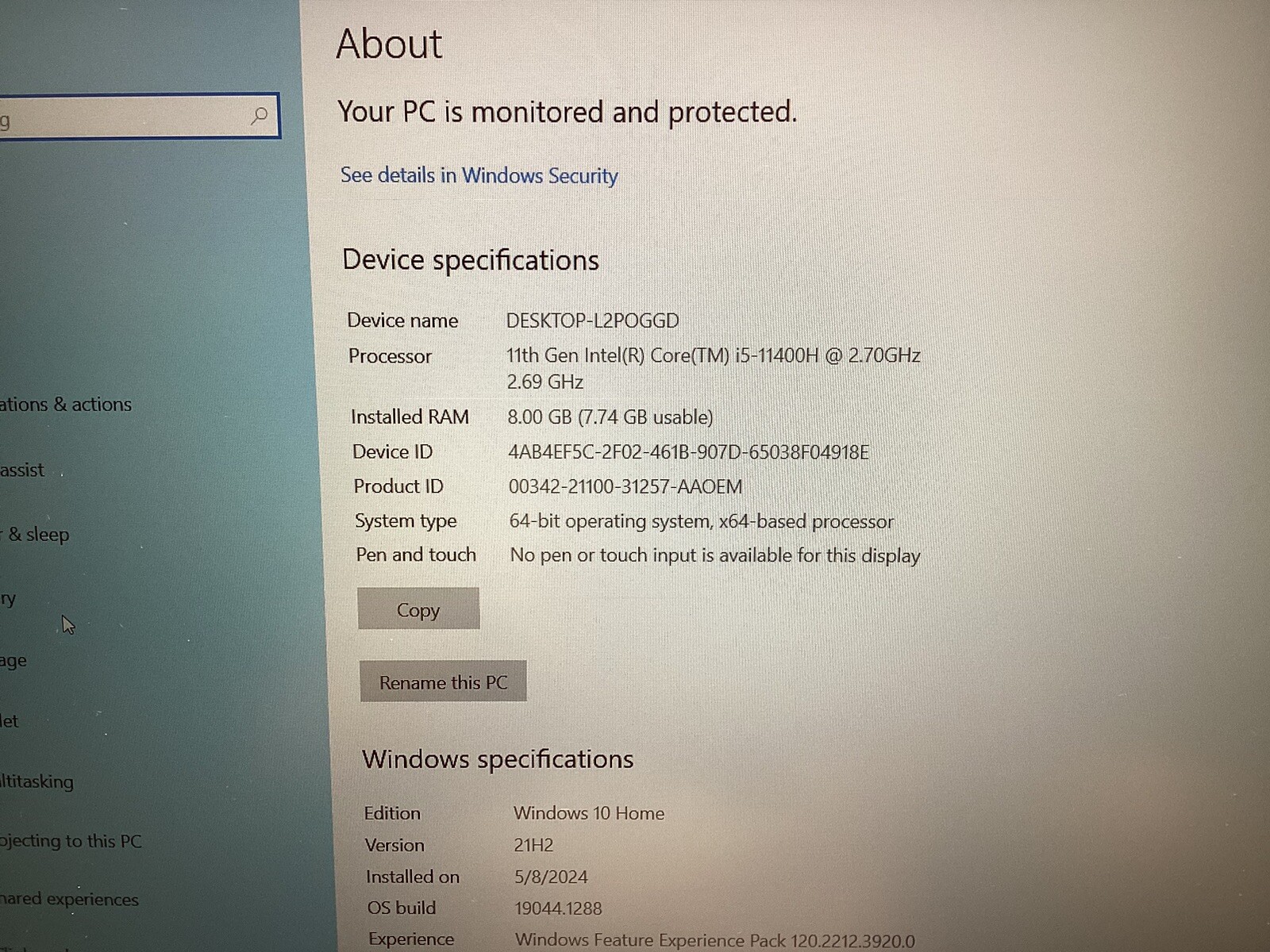Image resolution: width=1270 pixels, height=952 pixels.
Task: Click the Device ID label
Action: click(x=392, y=452)
